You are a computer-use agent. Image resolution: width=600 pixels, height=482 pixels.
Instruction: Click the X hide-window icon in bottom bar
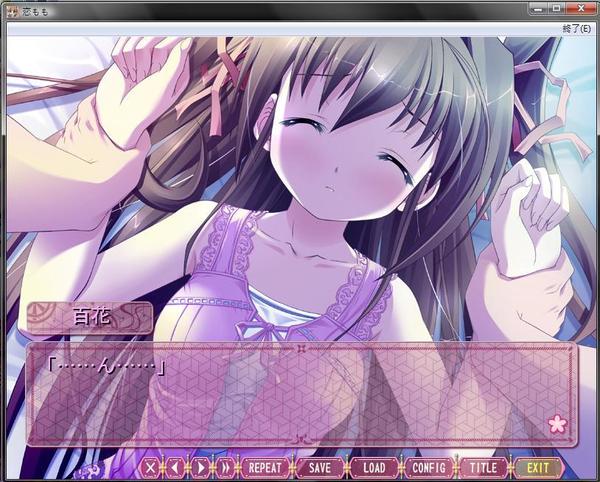(x=150, y=467)
